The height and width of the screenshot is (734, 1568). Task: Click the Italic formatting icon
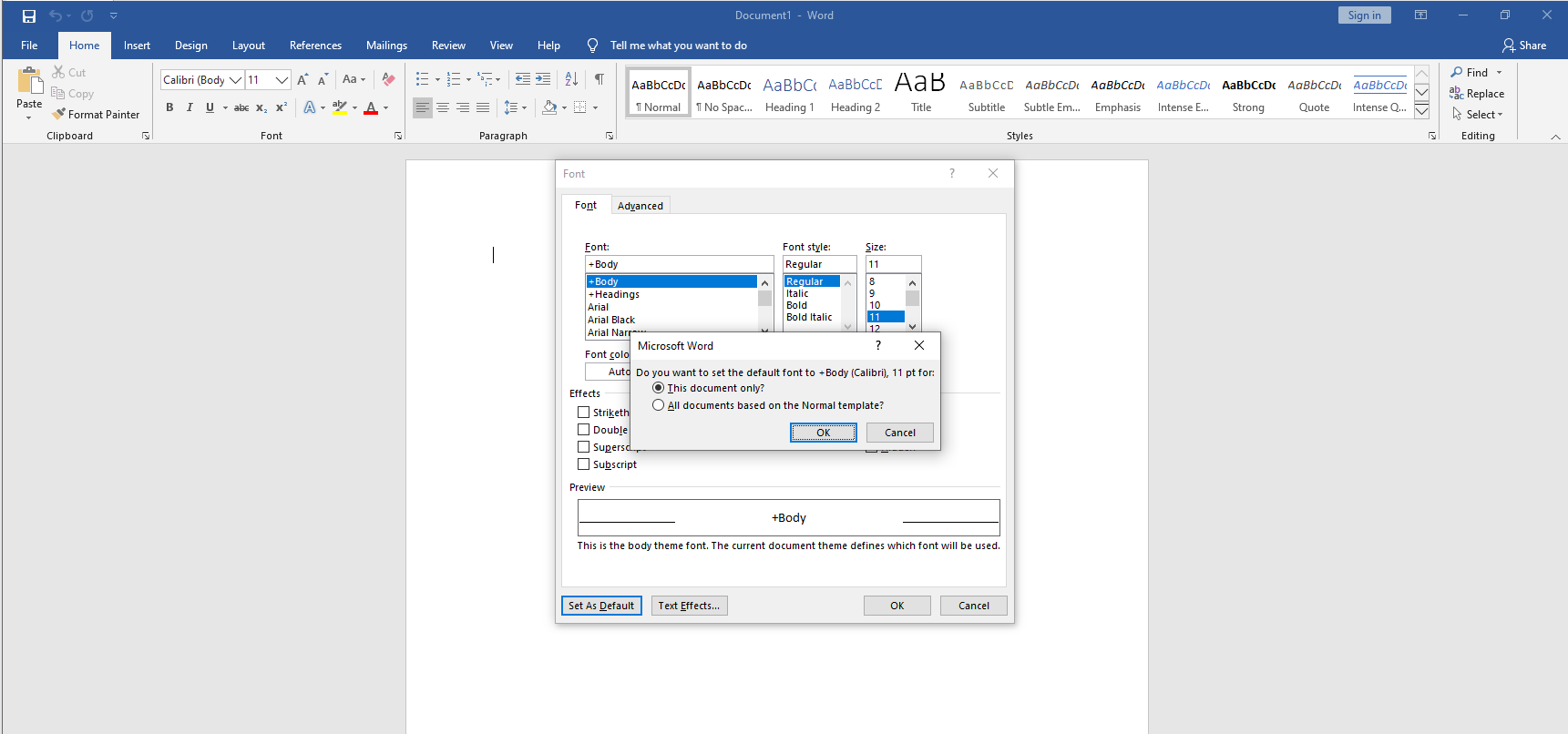190,107
